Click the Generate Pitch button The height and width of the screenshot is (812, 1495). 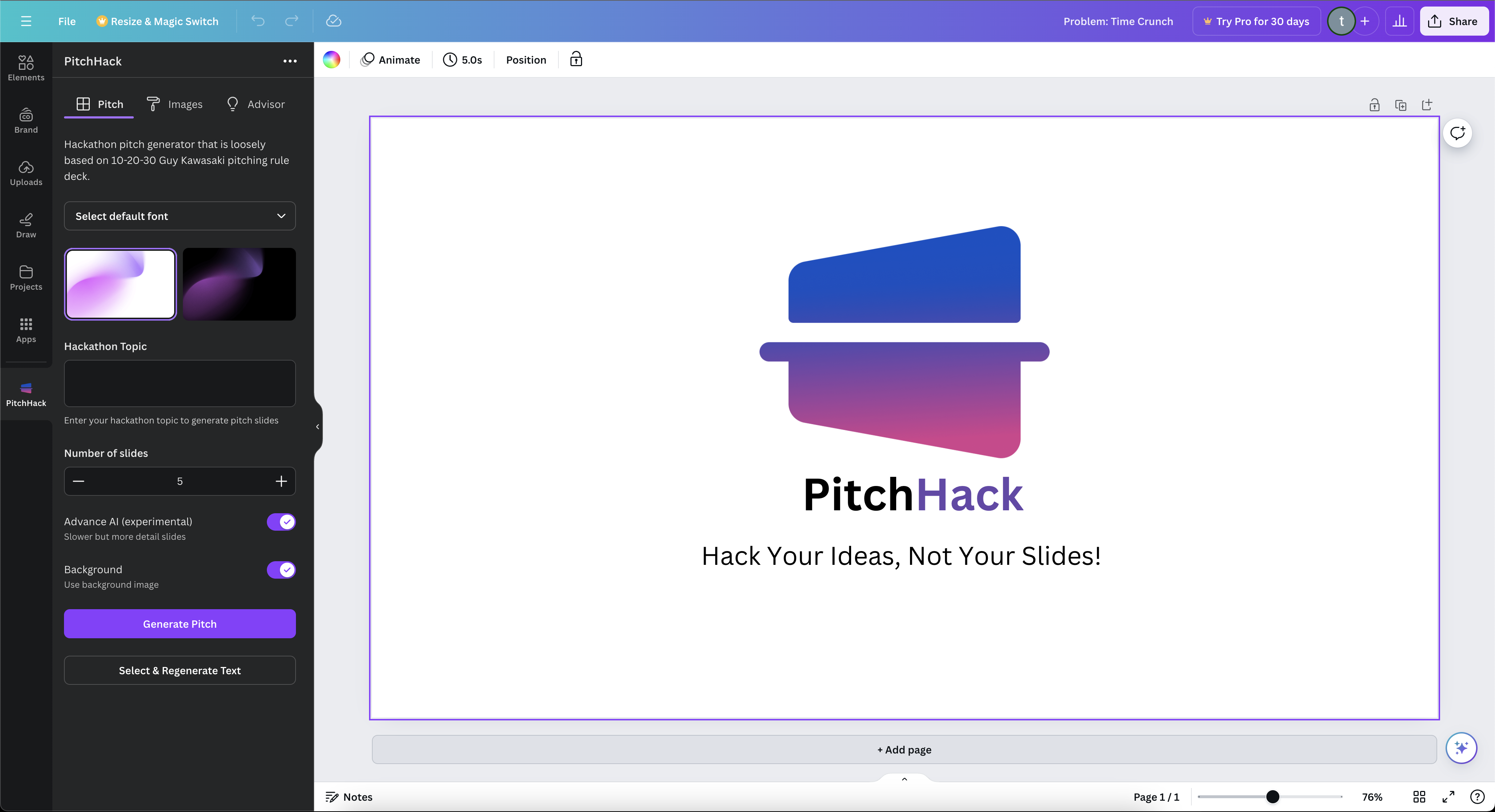click(x=180, y=623)
